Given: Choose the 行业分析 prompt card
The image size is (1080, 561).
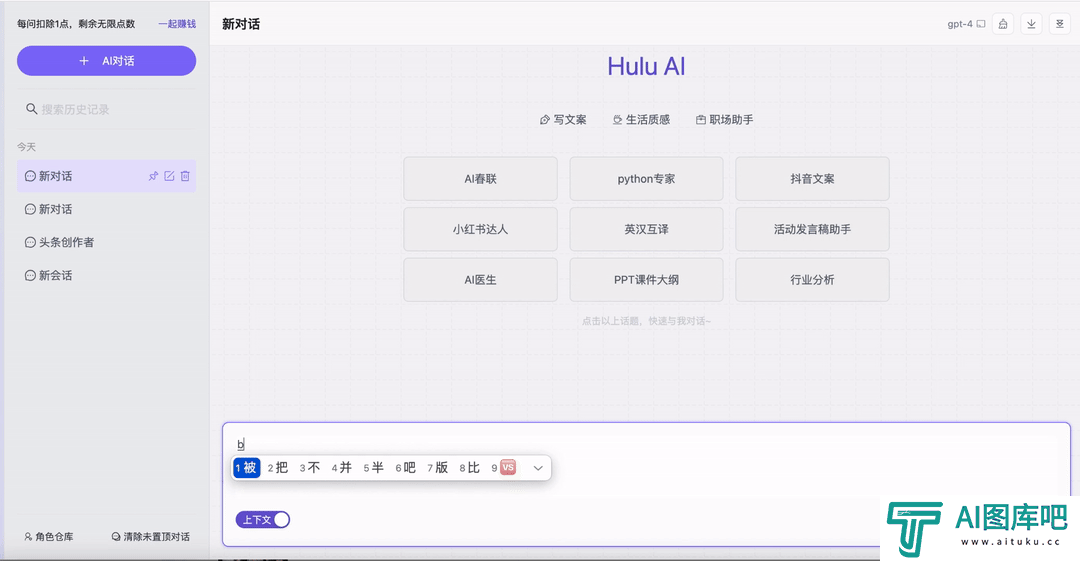Looking at the screenshot, I should pos(812,279).
